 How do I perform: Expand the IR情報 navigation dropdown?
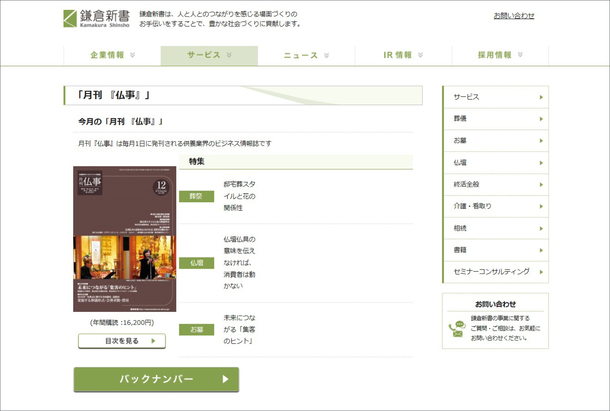tap(423, 56)
